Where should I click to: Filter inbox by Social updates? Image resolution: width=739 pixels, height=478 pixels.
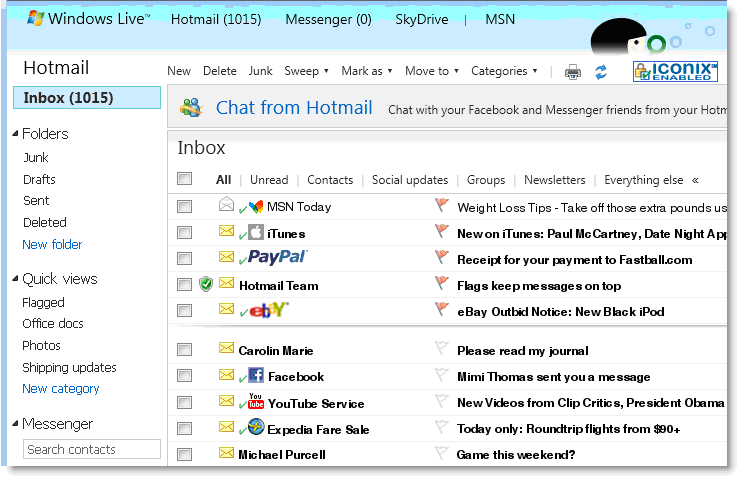pos(410,180)
